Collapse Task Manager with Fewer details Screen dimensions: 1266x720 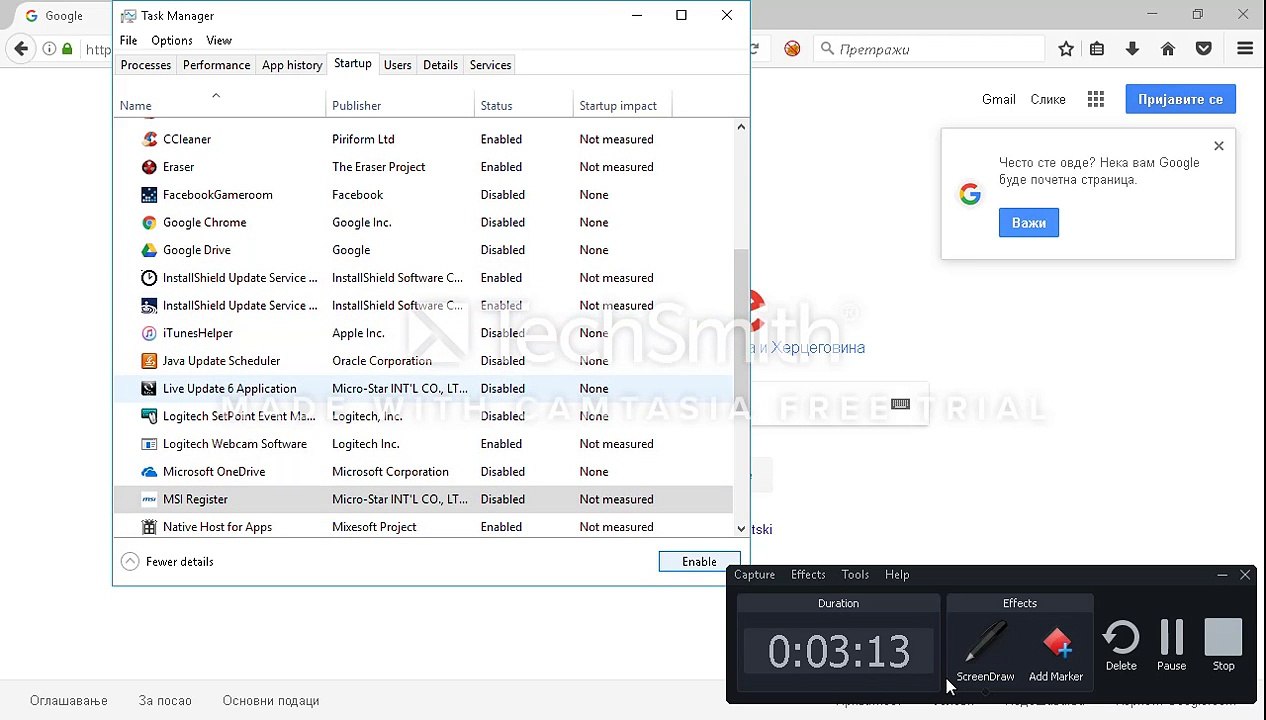pos(167,562)
